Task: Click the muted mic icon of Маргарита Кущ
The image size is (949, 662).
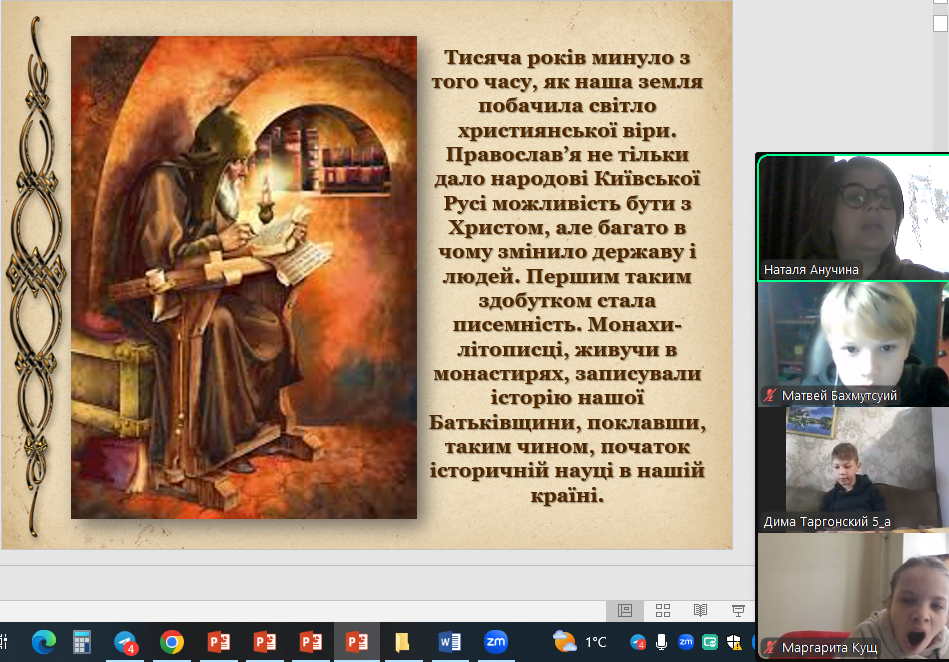Action: 770,647
